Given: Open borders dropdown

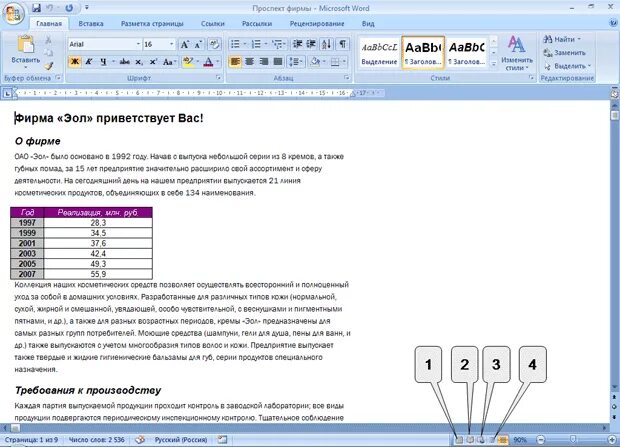Looking at the screenshot, I should tap(344, 62).
